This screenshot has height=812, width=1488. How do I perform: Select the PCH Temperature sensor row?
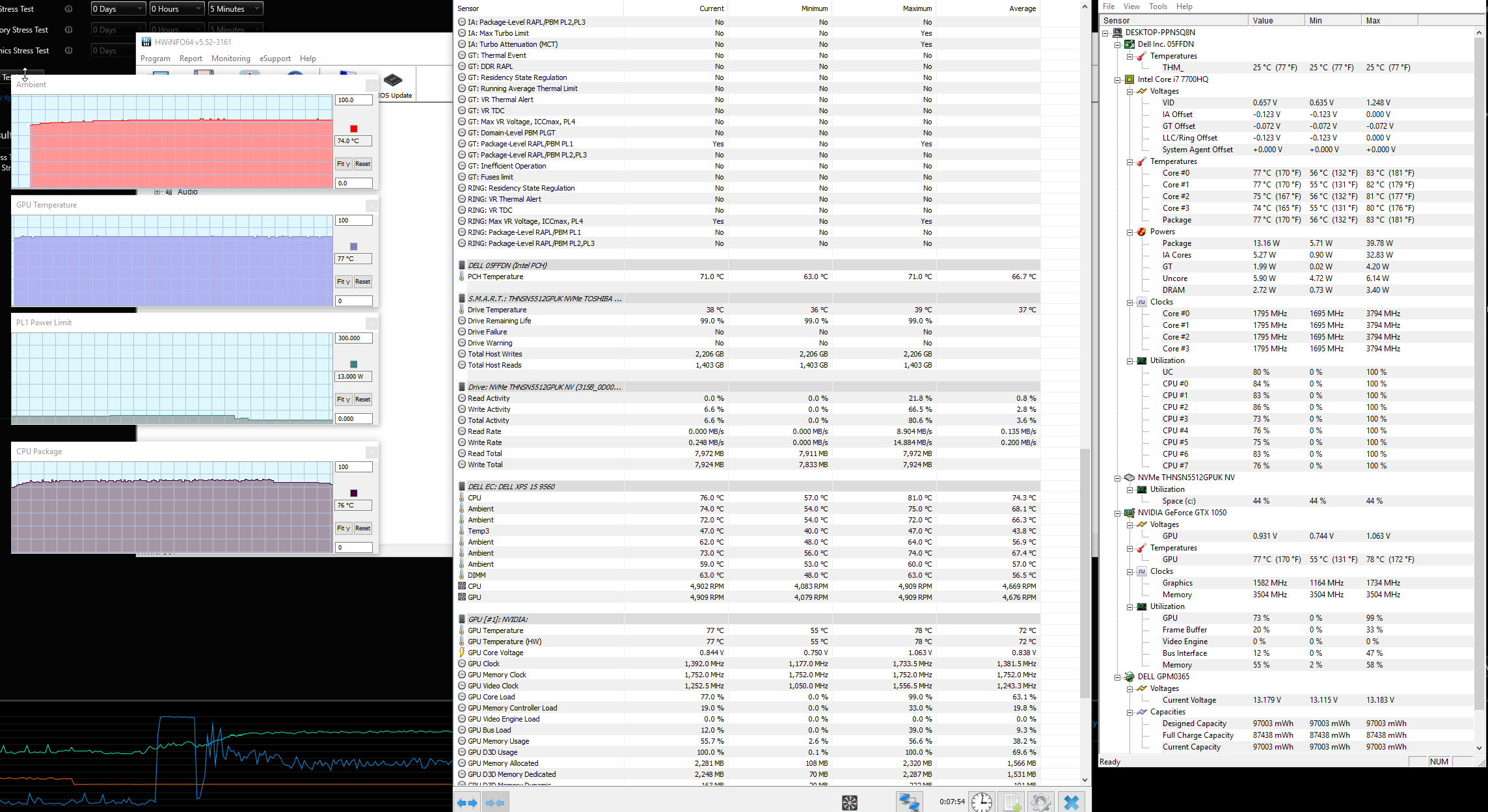click(748, 277)
